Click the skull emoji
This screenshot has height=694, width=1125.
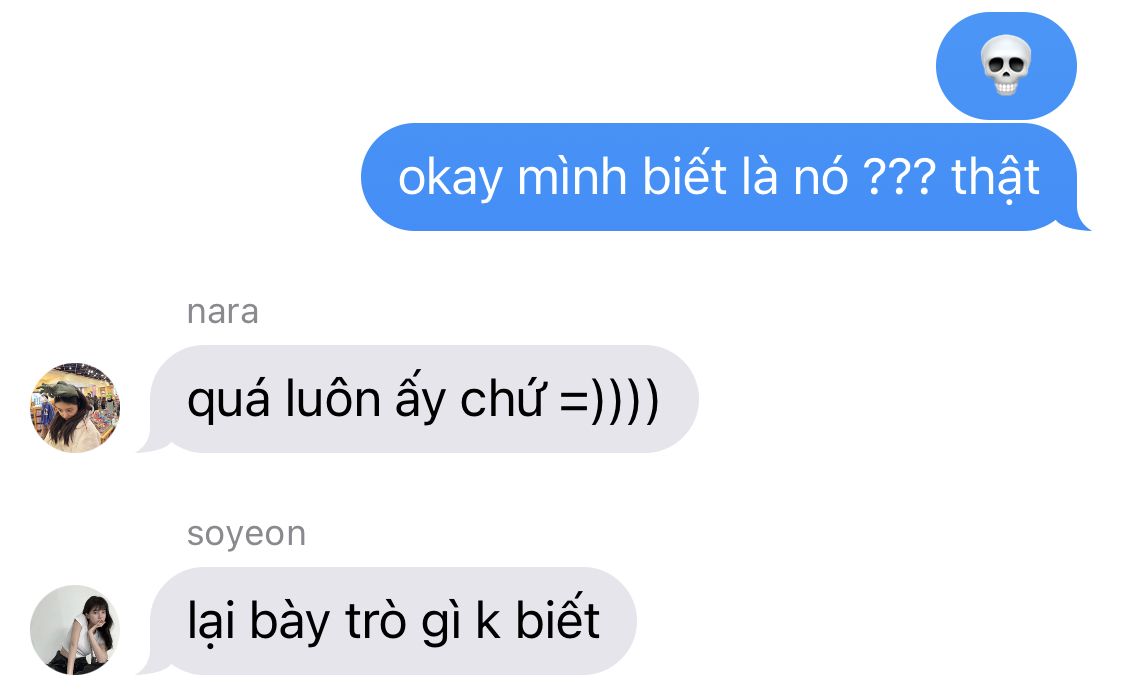[1006, 65]
